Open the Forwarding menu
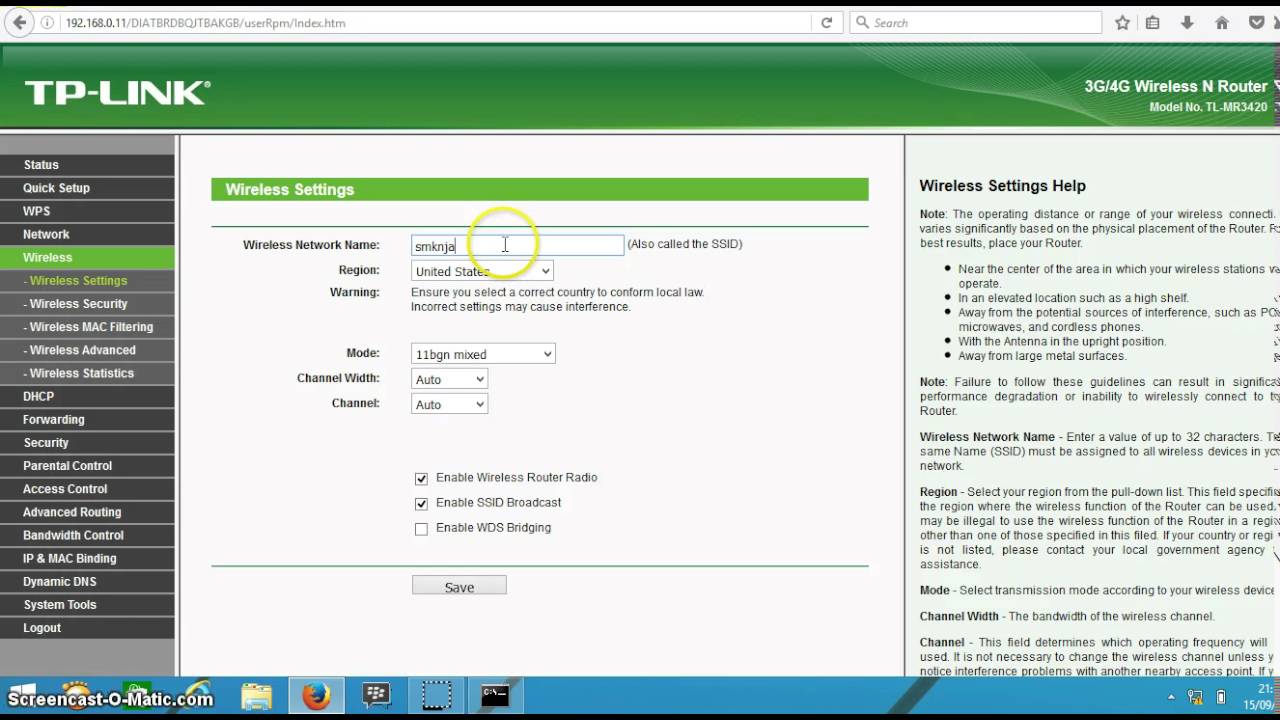Screen dimensions: 1280x720 coord(87,419)
